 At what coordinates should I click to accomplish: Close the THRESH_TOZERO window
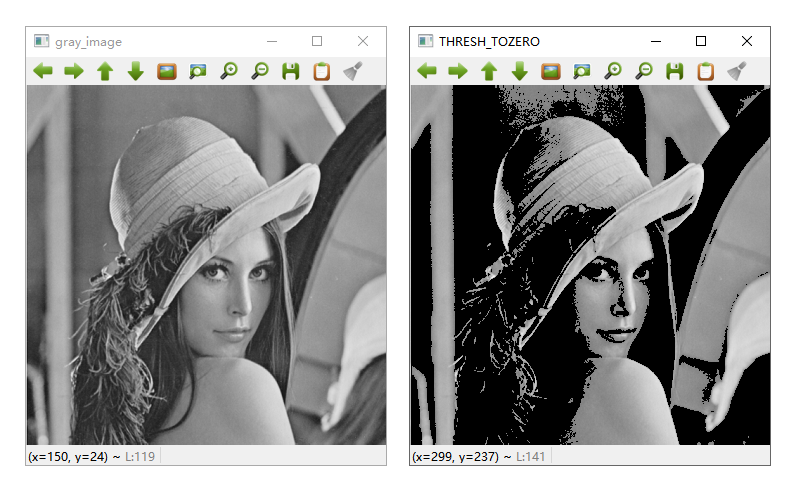[x=746, y=41]
